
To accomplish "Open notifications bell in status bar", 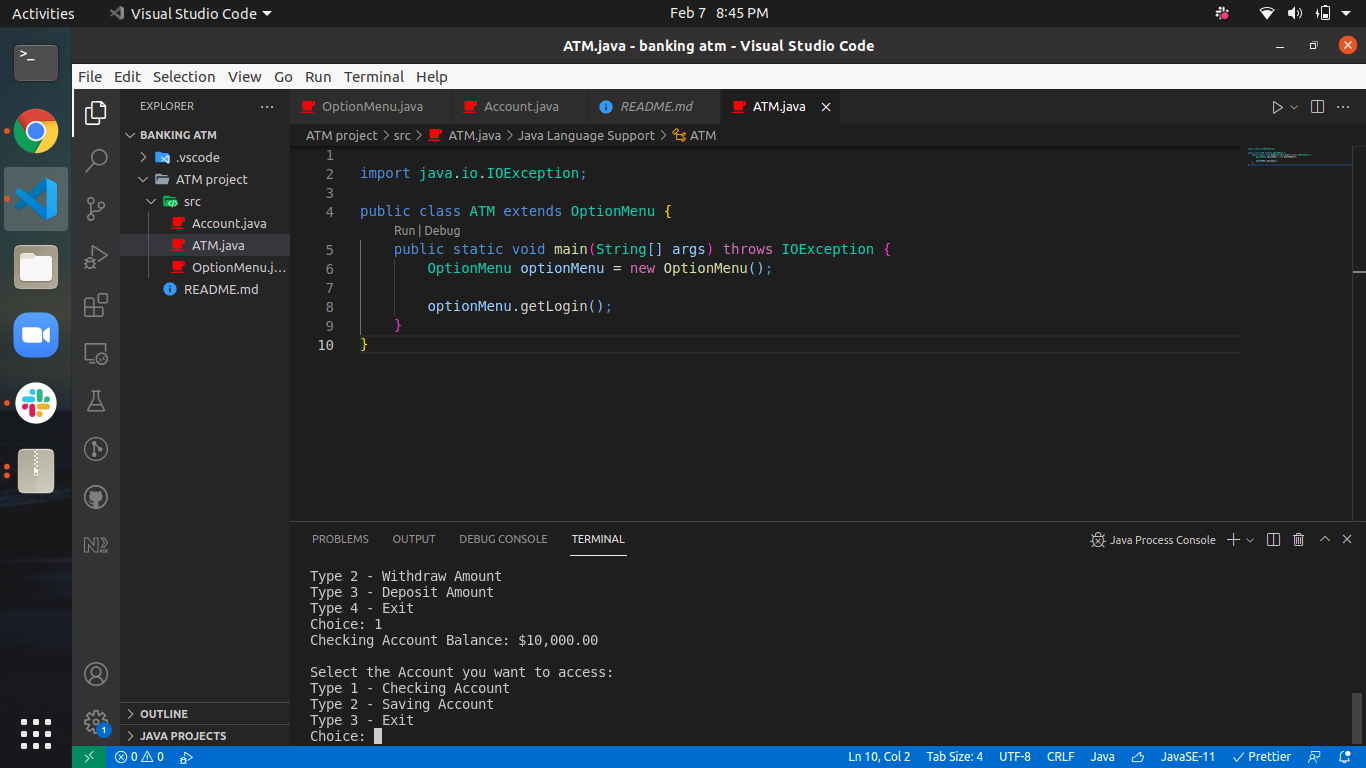I will coord(1344,757).
